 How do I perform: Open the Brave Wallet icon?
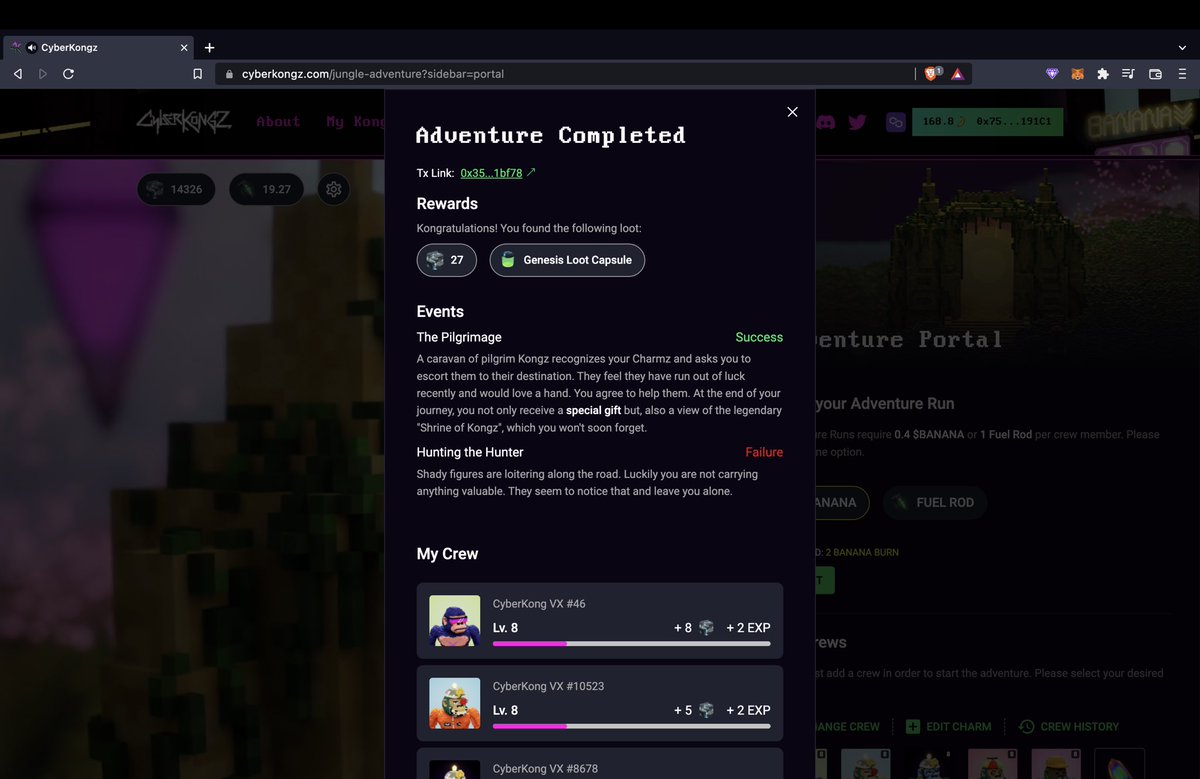pyautogui.click(x=1155, y=74)
